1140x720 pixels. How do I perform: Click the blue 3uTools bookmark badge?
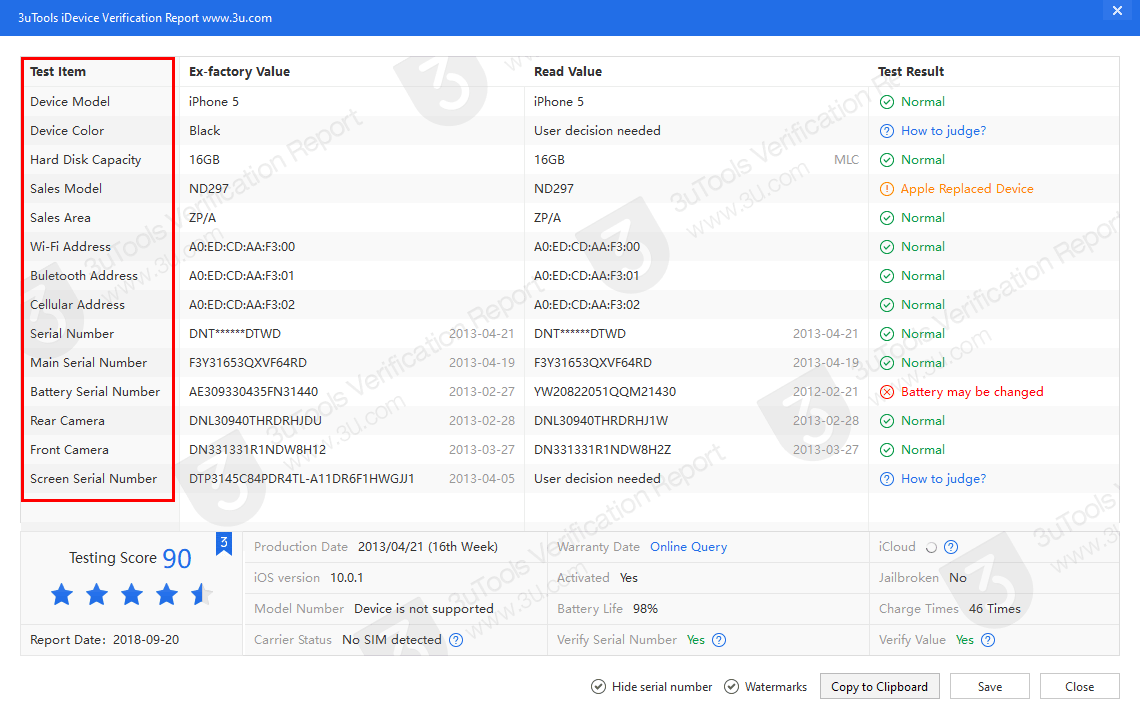click(225, 544)
